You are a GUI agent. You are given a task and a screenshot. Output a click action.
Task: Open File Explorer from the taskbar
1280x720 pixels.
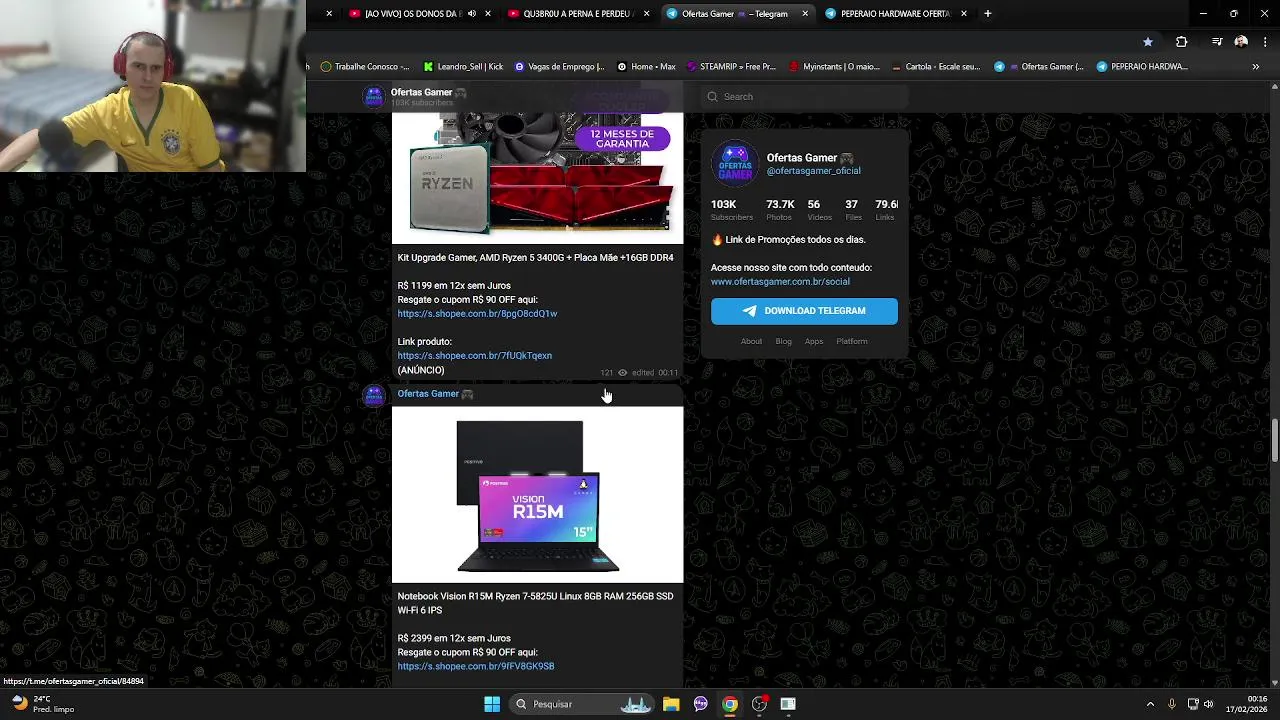(671, 704)
